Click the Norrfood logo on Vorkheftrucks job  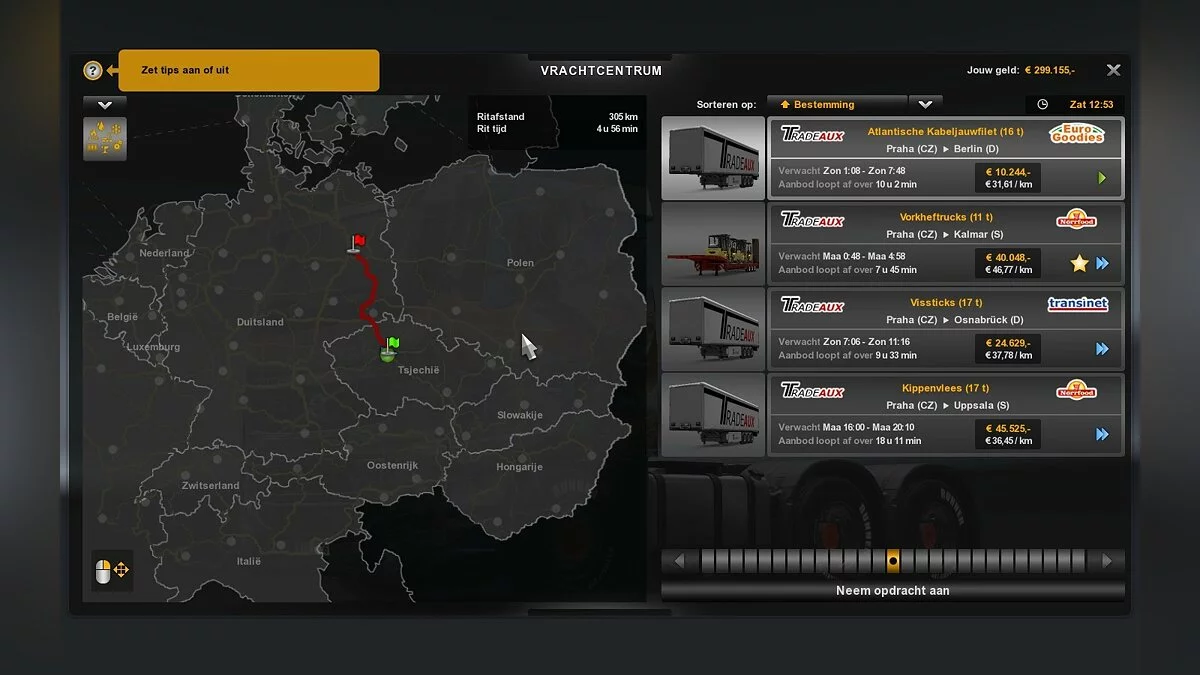(x=1077, y=220)
